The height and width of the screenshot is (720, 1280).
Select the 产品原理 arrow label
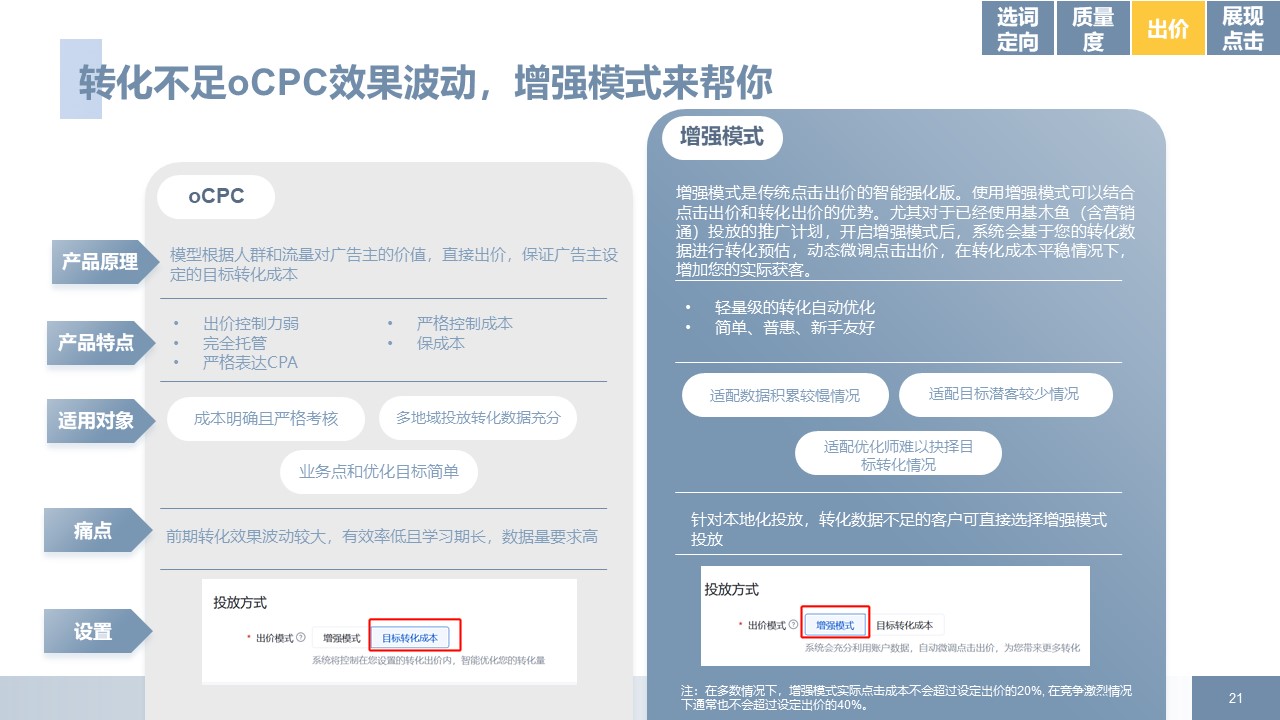click(x=104, y=263)
